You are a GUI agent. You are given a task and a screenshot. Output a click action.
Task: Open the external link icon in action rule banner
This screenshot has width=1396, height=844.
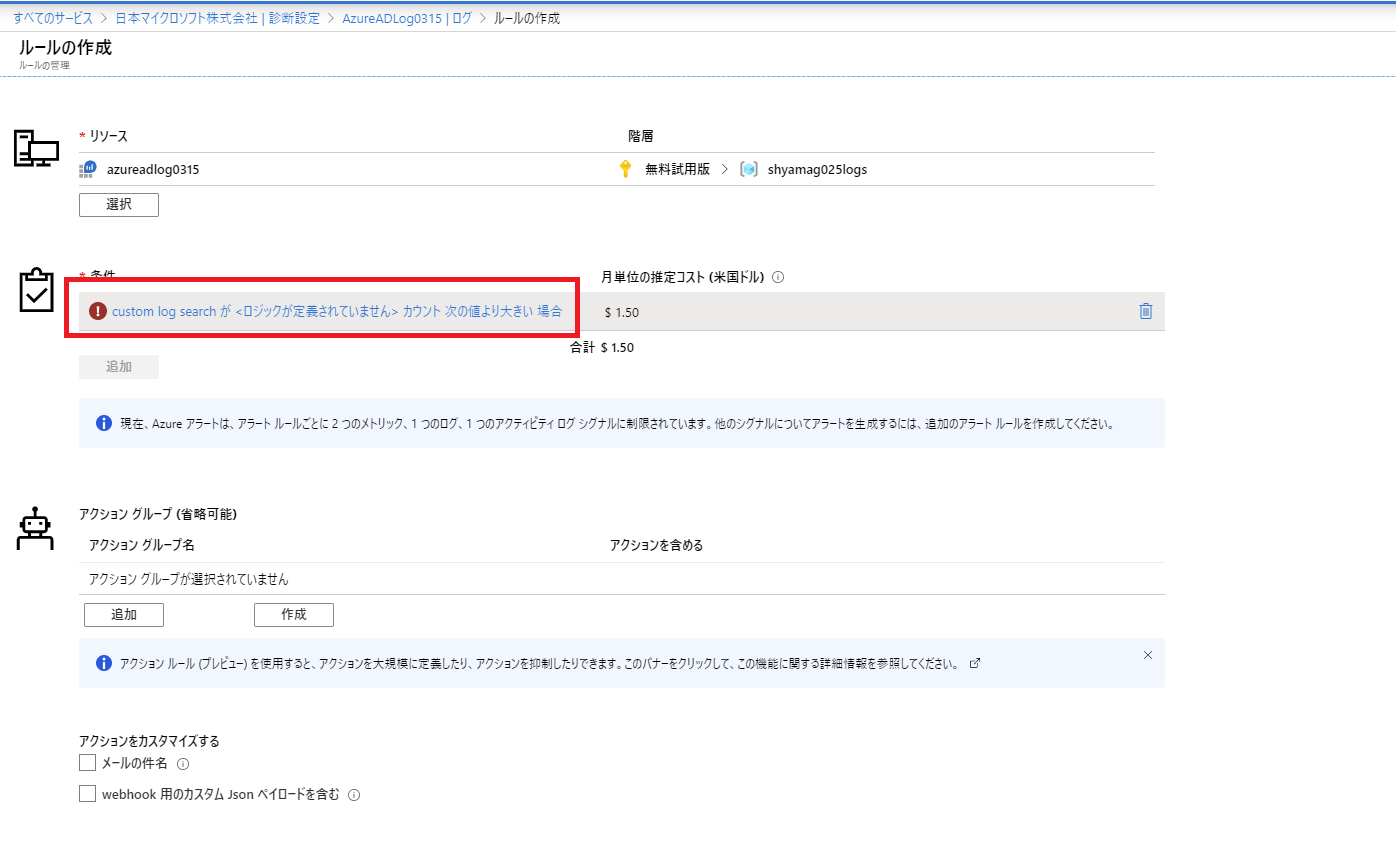[976, 663]
